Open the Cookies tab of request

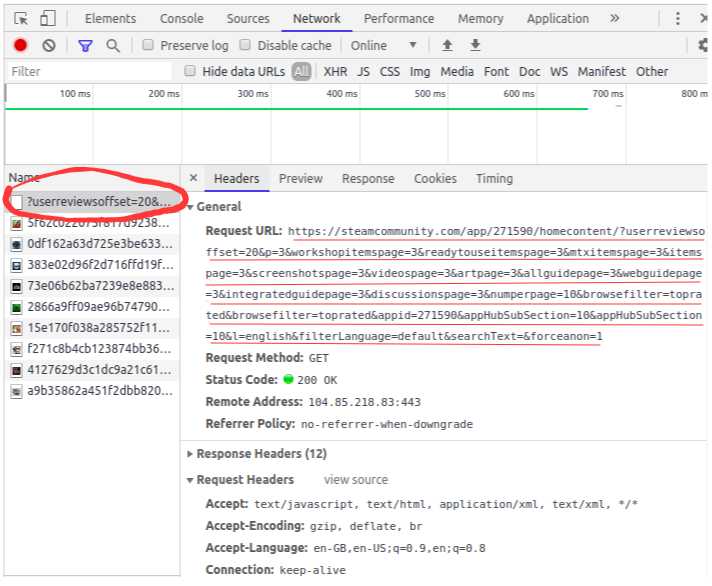pyautogui.click(x=435, y=178)
